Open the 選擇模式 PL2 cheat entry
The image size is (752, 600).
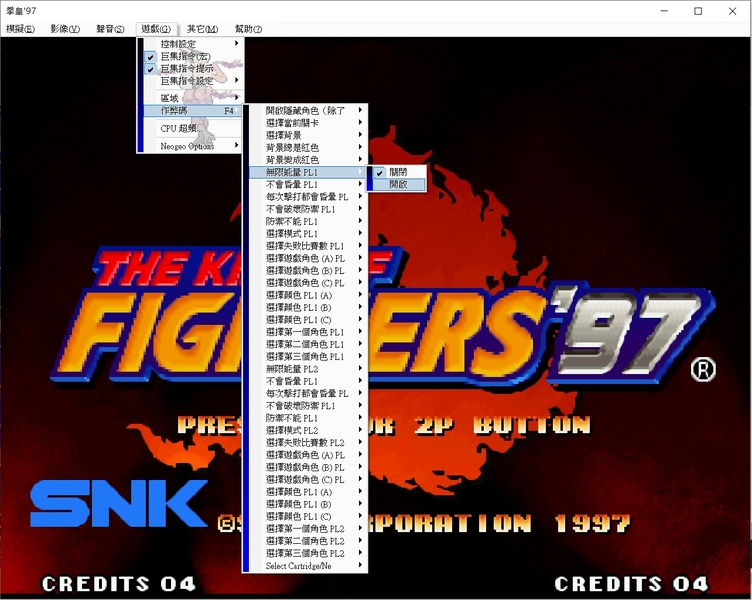tap(308, 430)
